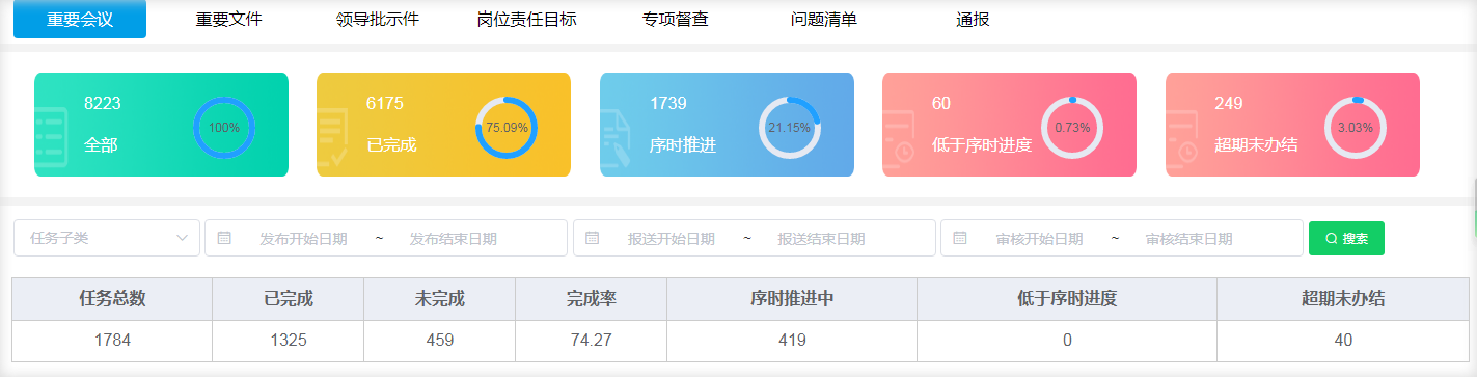The width and height of the screenshot is (1477, 377).
Task: Click the 序时推进中 column header
Action: pyautogui.click(x=792, y=298)
